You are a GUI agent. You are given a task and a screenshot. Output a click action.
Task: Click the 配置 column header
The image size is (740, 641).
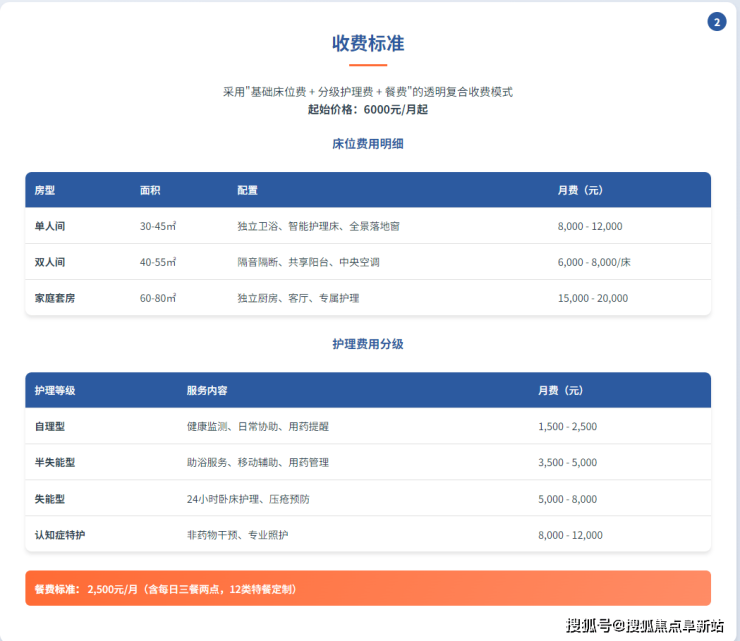click(x=247, y=190)
